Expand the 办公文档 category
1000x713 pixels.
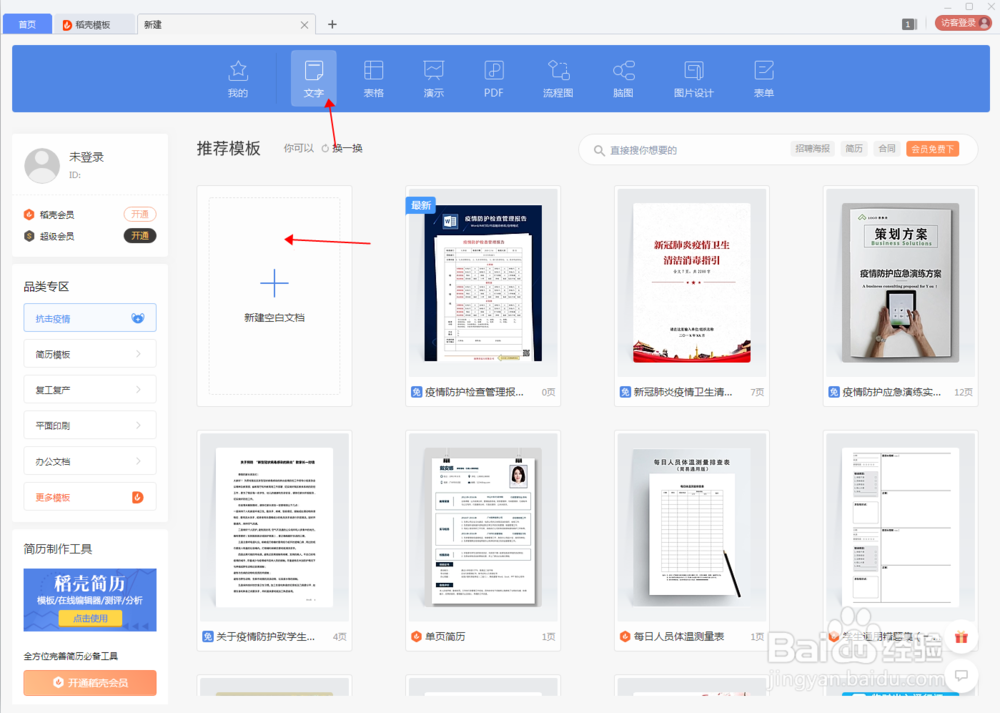pyautogui.click(x=90, y=461)
